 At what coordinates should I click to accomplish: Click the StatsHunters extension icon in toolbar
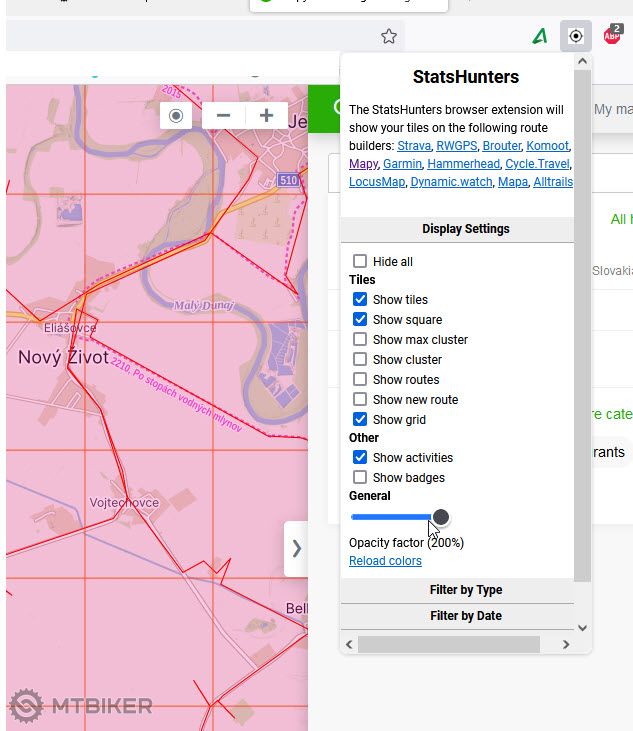(575, 36)
